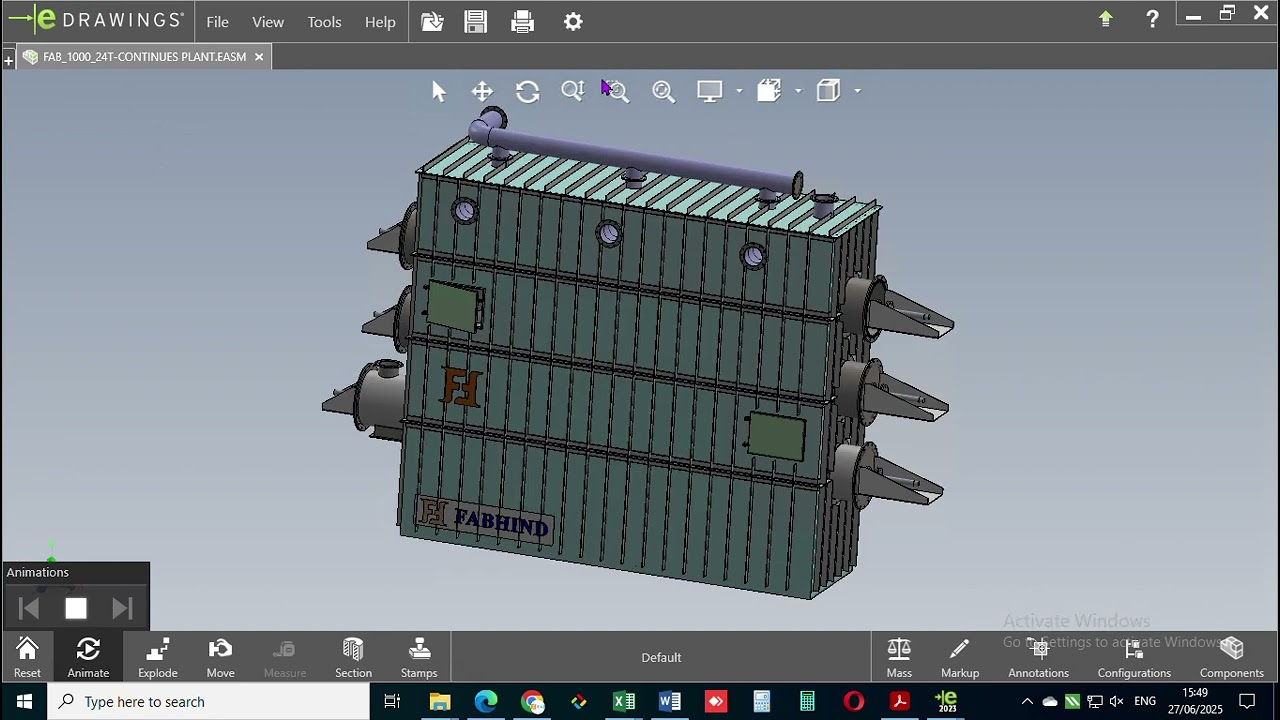Step to next animation view

(x=122, y=609)
